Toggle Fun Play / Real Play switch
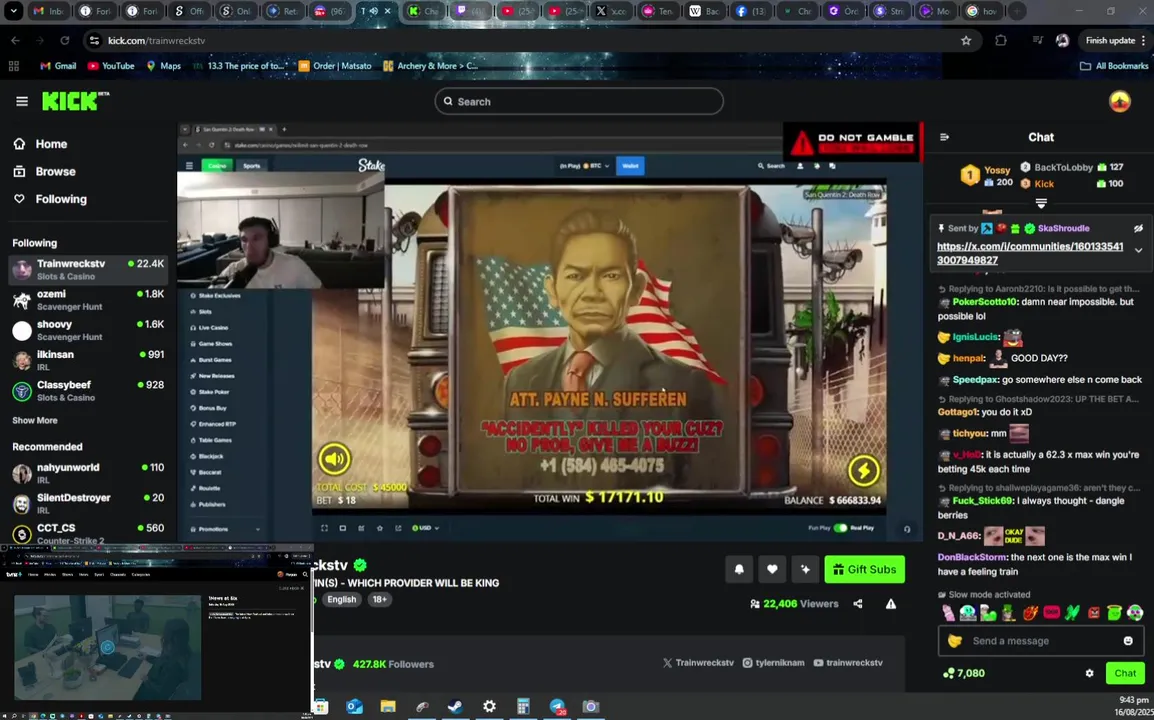Screen dimensions: 1154x720 pyautogui.click(x=840, y=528)
